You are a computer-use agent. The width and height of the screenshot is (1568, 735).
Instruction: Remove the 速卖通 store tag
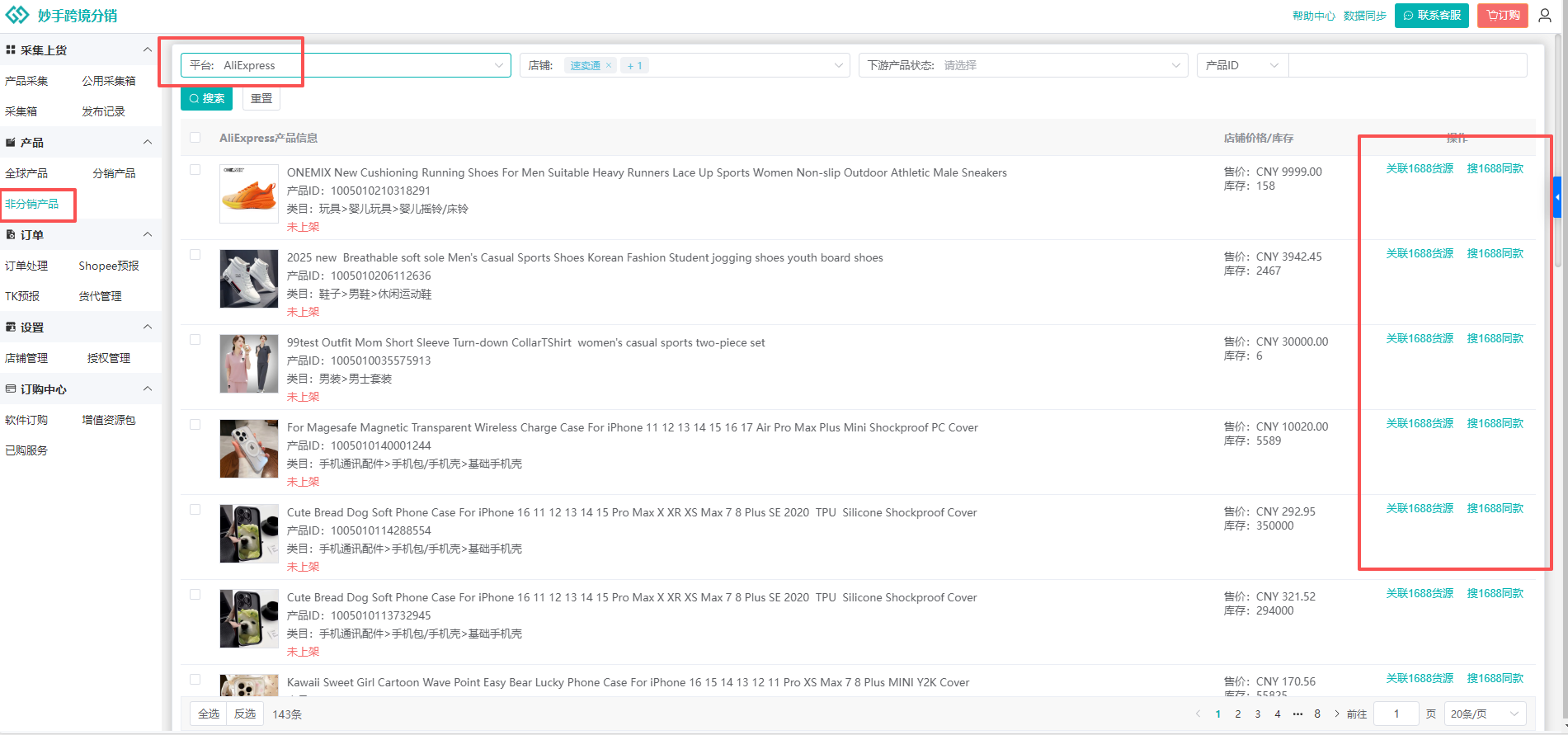click(x=609, y=65)
